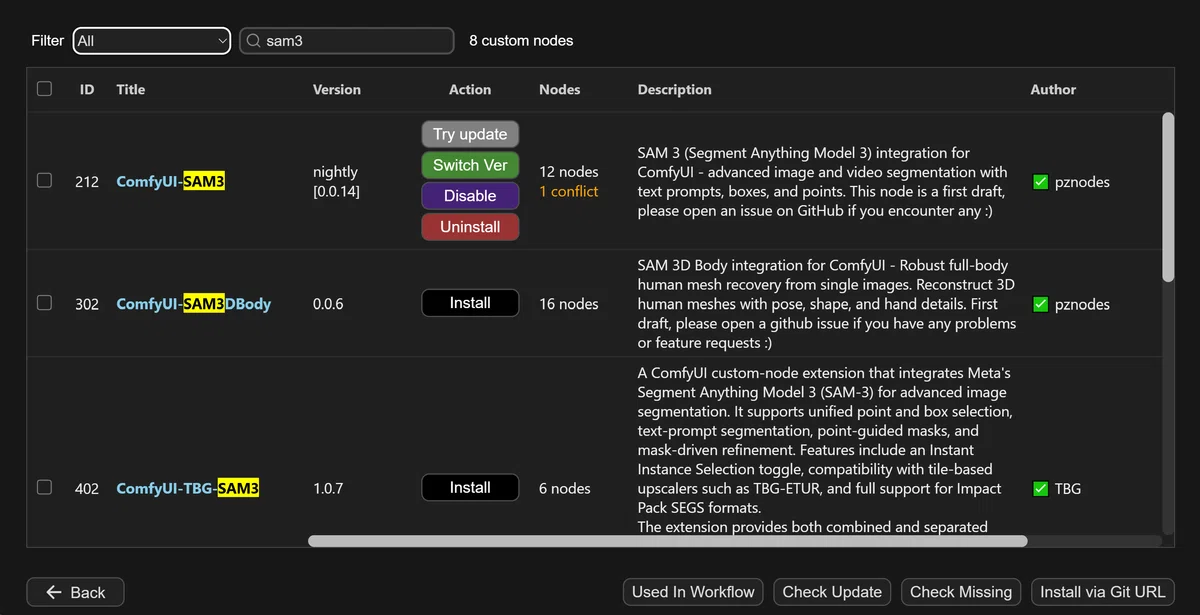The image size is (1200, 615).
Task: Sort by the Description column header
Action: pyautogui.click(x=675, y=89)
